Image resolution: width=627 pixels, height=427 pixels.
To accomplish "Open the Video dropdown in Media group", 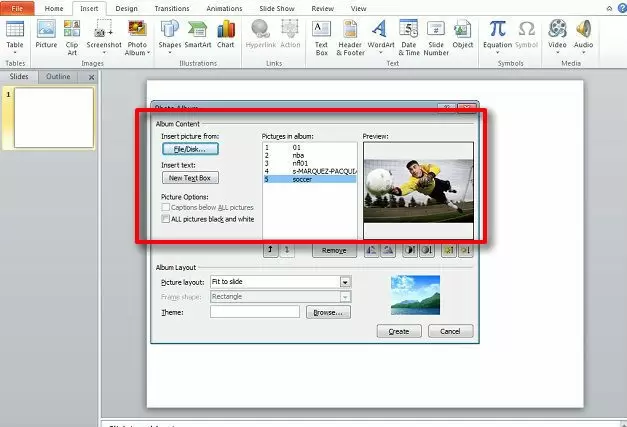I will (x=557, y=35).
